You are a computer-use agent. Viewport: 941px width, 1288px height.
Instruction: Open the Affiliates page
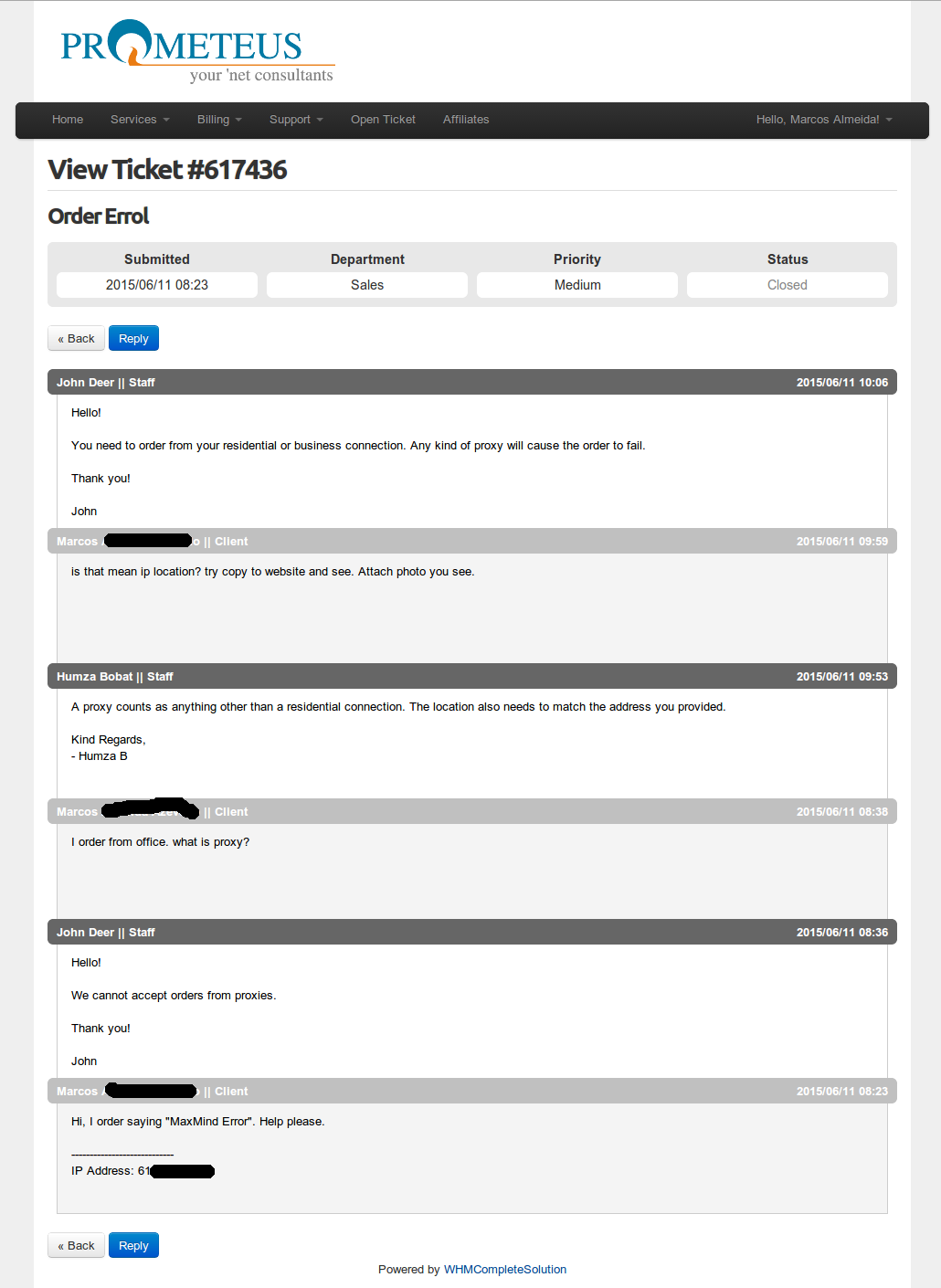click(466, 120)
